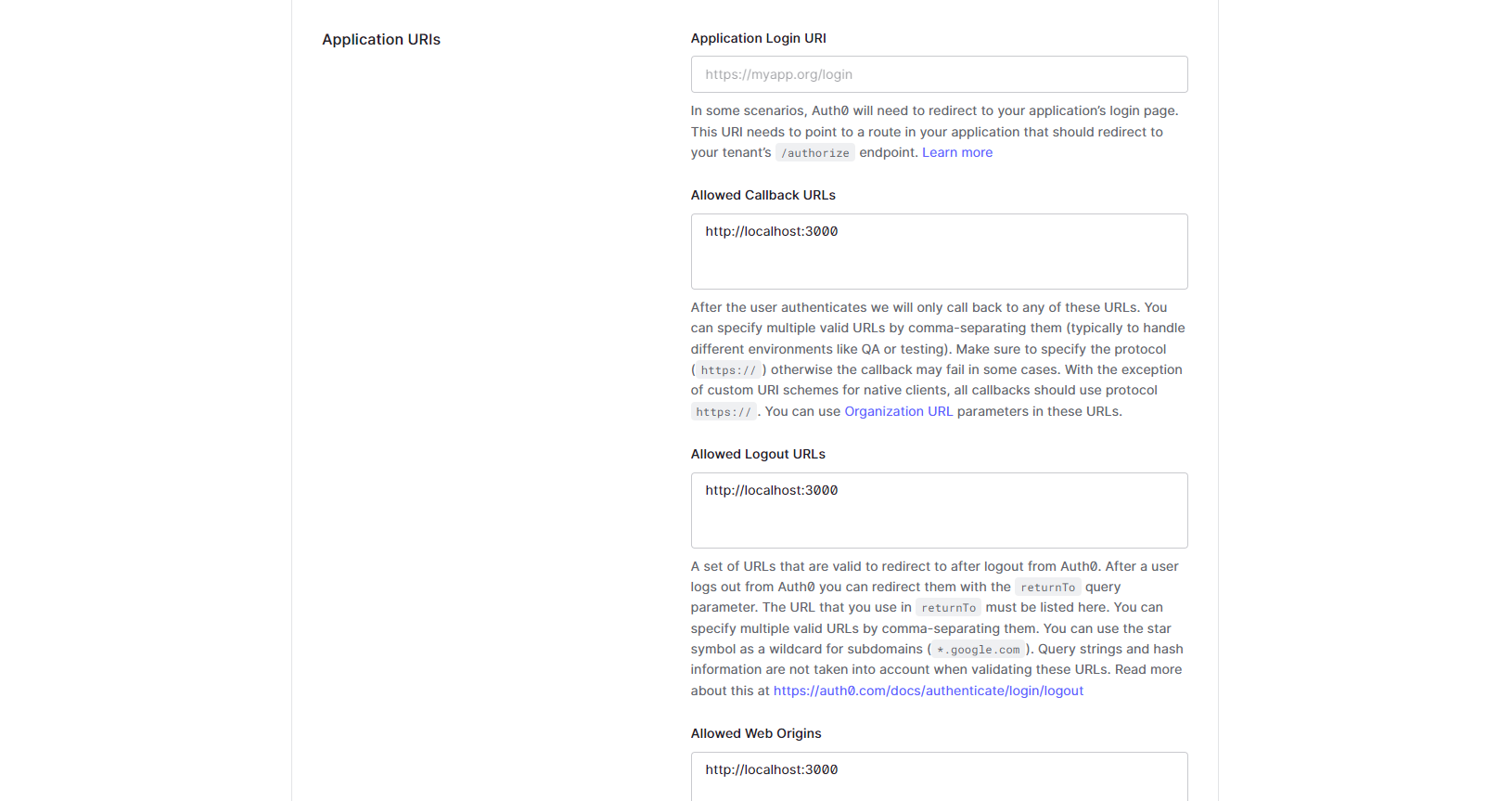Click the Allowed Web Origins text area
Viewport: 1512px width, 801px height.
(x=939, y=780)
